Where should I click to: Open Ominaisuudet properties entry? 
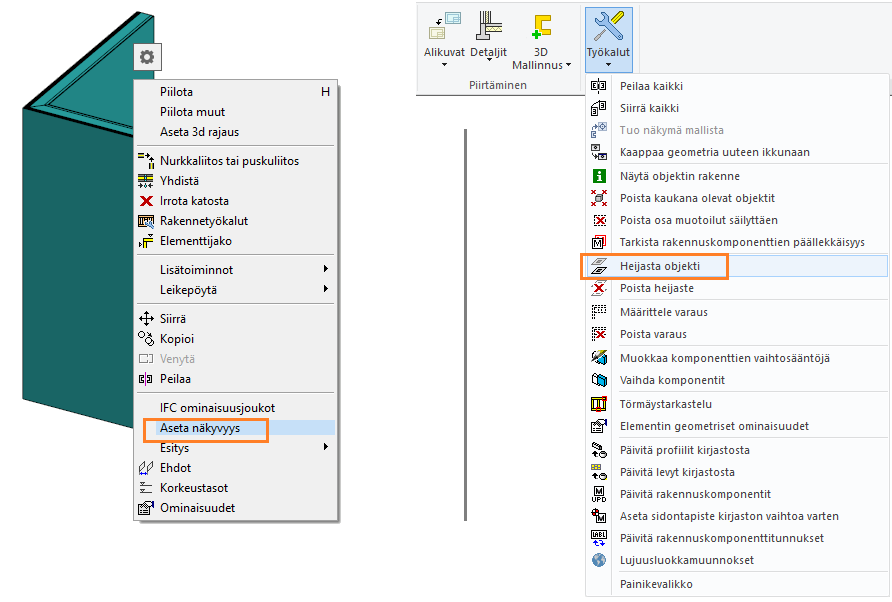click(198, 508)
